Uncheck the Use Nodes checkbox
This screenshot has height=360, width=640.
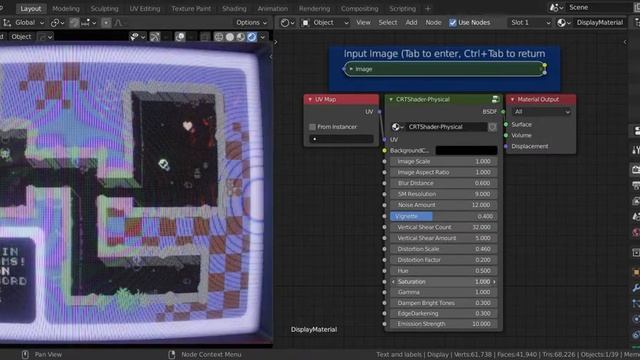[x=453, y=23]
